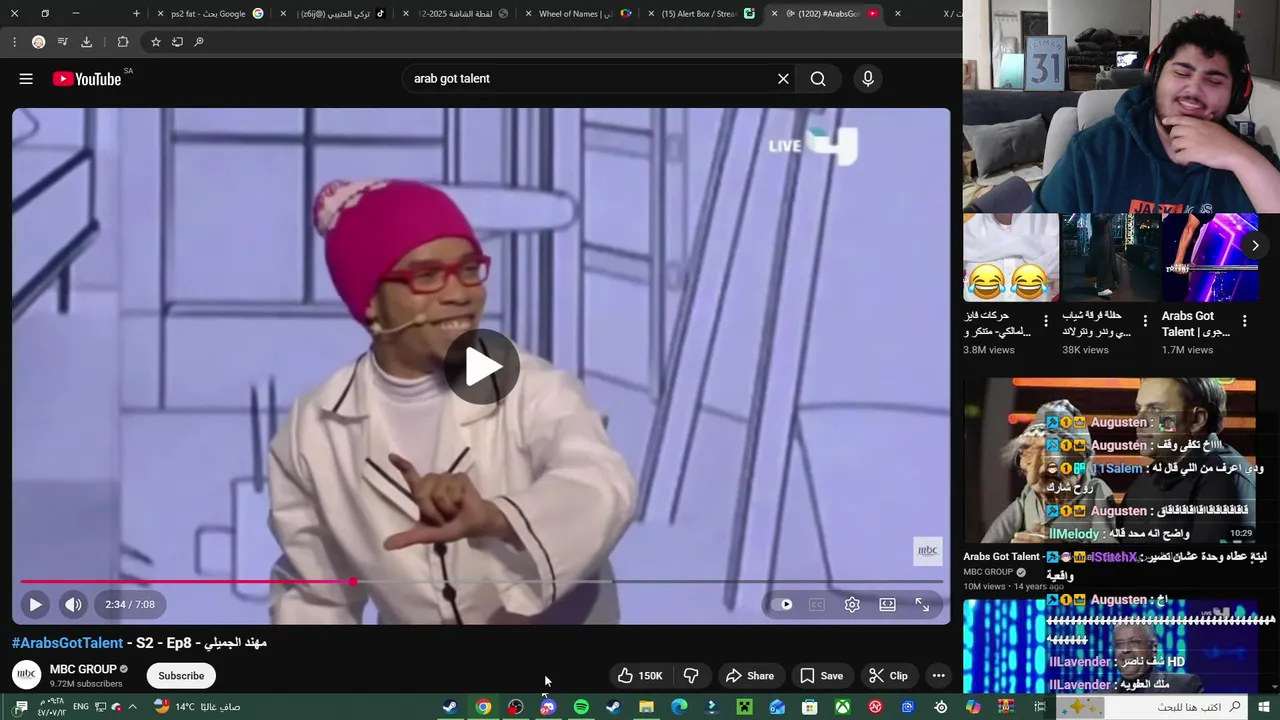Mute the video player volume

point(73,604)
